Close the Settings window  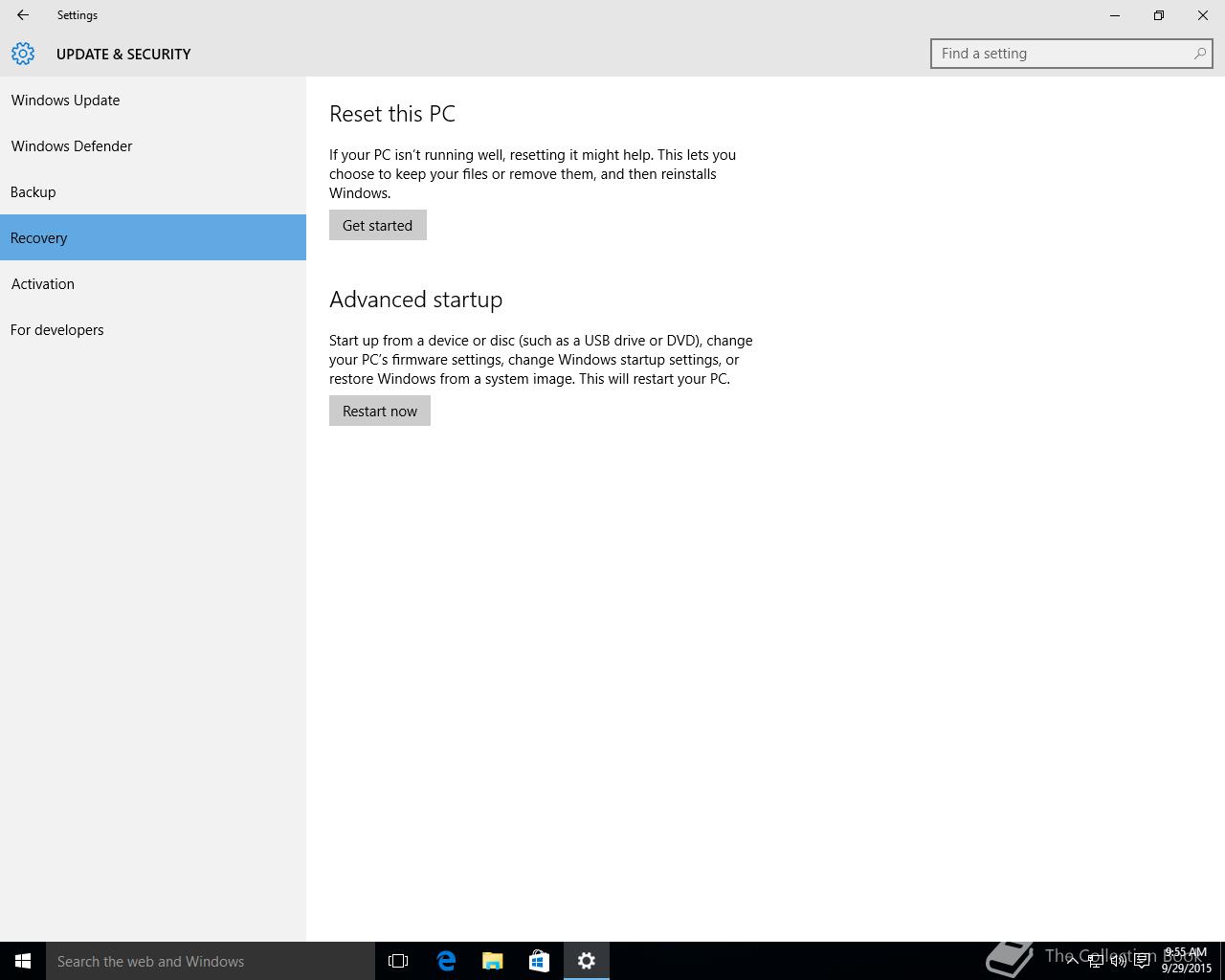[x=1203, y=15]
